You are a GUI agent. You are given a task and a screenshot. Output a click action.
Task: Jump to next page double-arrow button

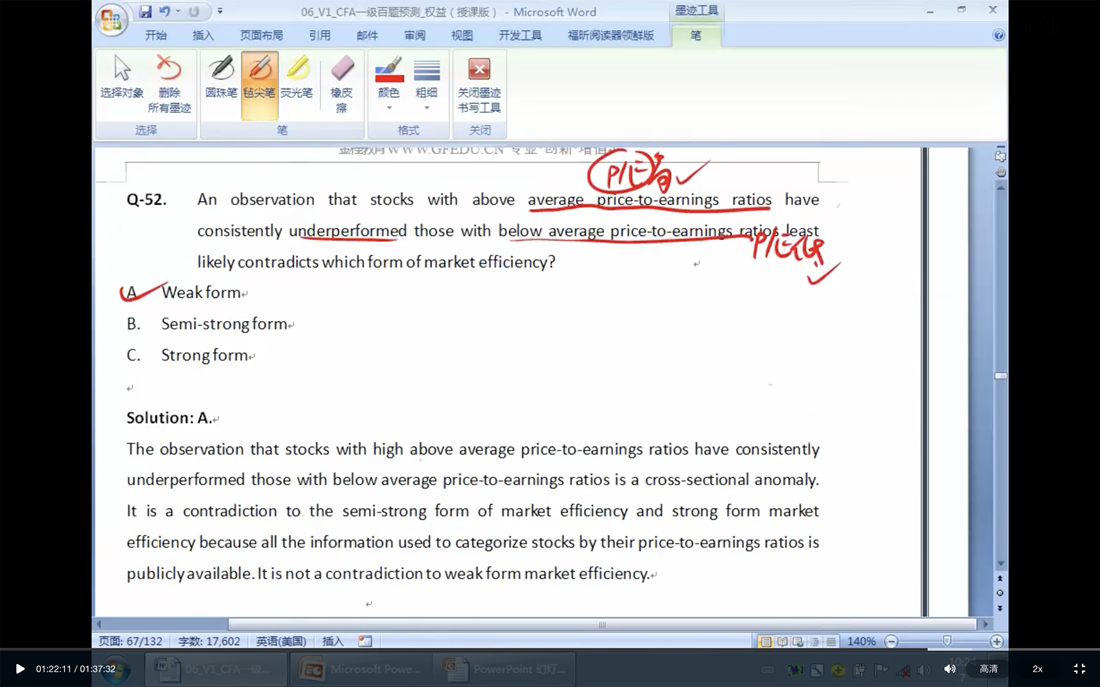pyautogui.click(x=1000, y=608)
